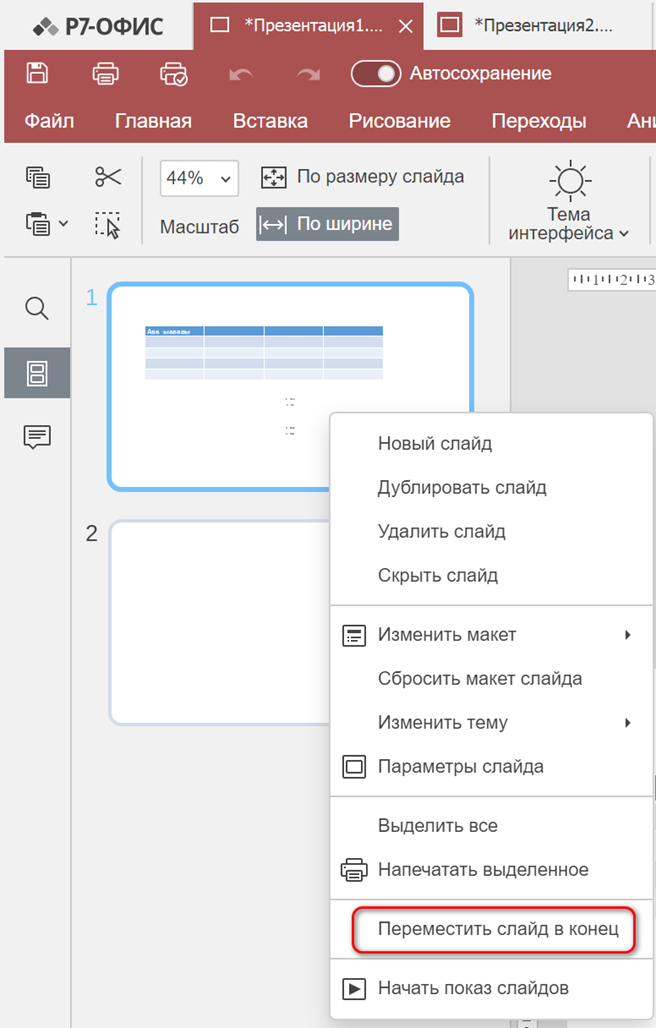The height and width of the screenshot is (1028, 656).
Task: Choose Сбросить макет слайда
Action: click(492, 679)
